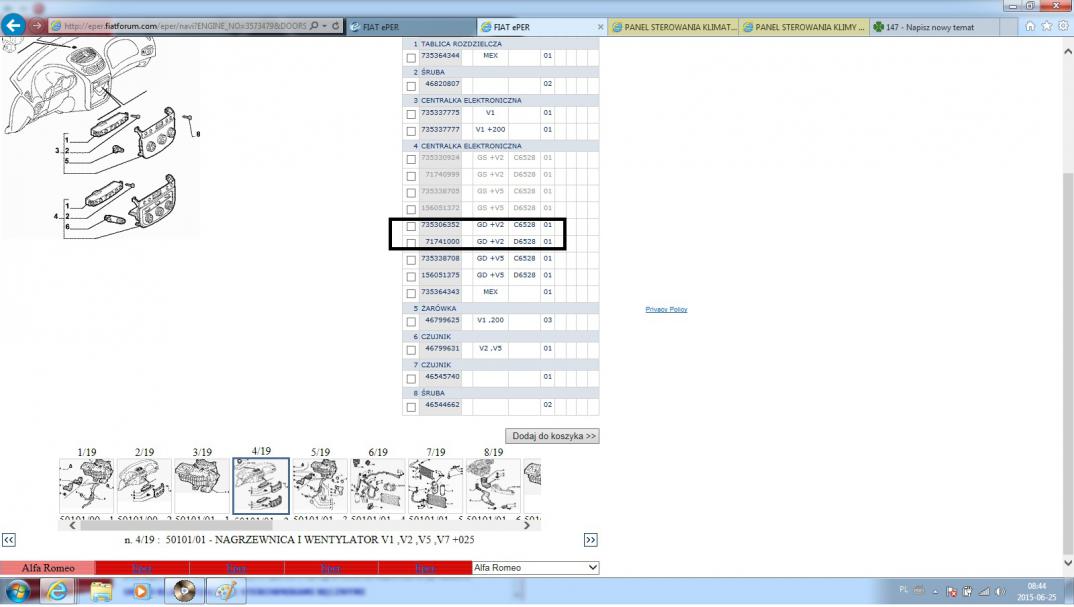This screenshot has width=1074, height=607.
Task: Tick checkbox for part 735306352
Action: pos(411,227)
